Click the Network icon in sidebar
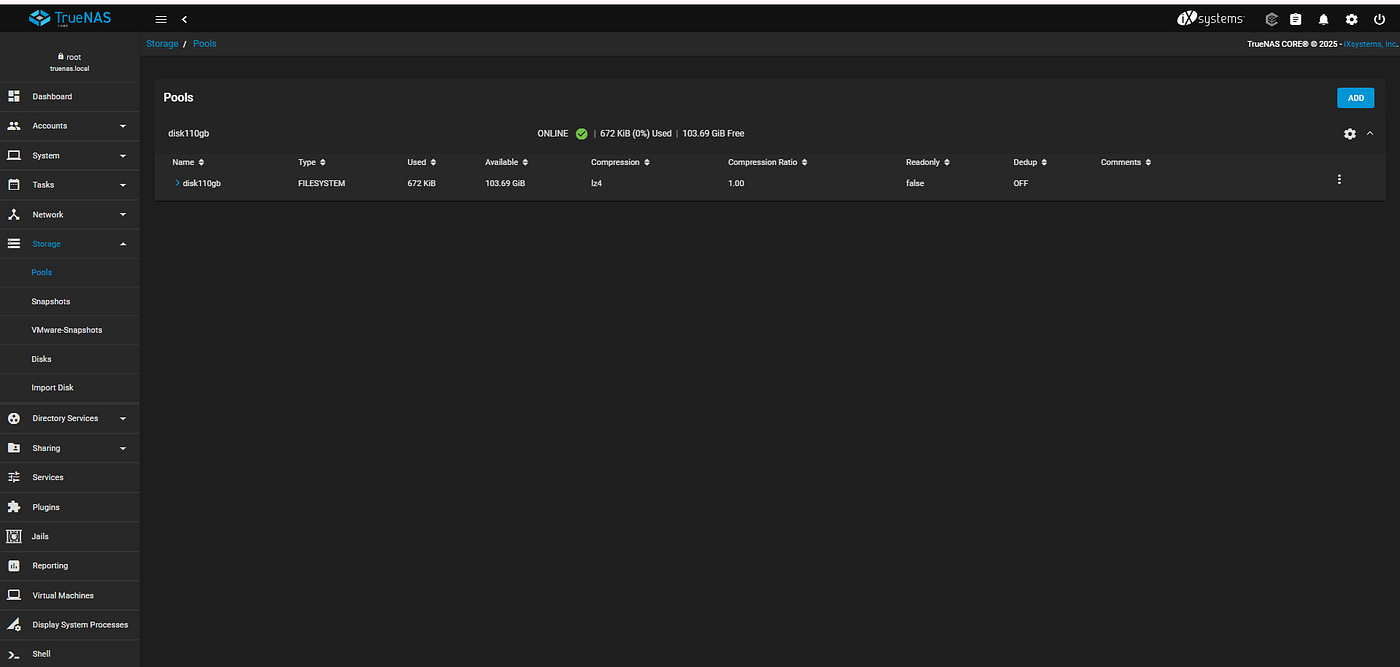Image resolution: width=1400 pixels, height=667 pixels. 14,214
